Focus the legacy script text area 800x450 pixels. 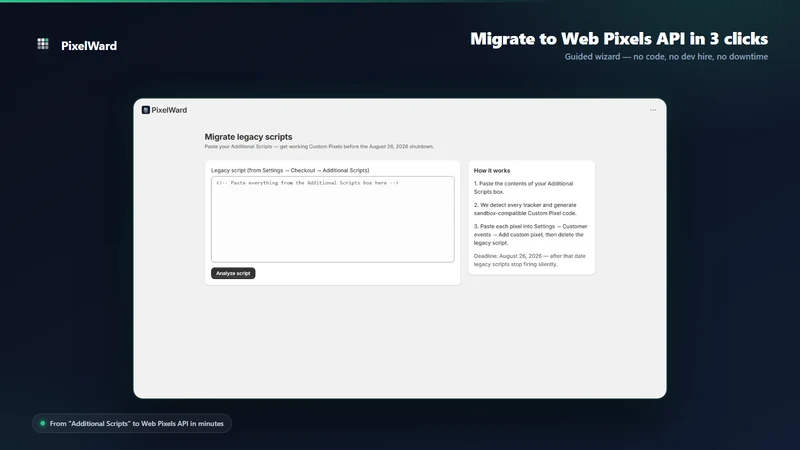[333, 219]
